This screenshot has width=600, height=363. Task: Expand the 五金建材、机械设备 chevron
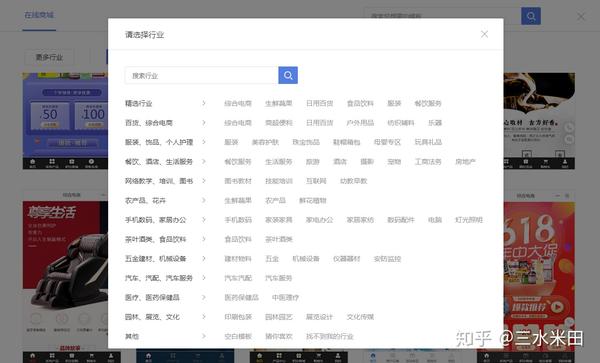point(204,259)
